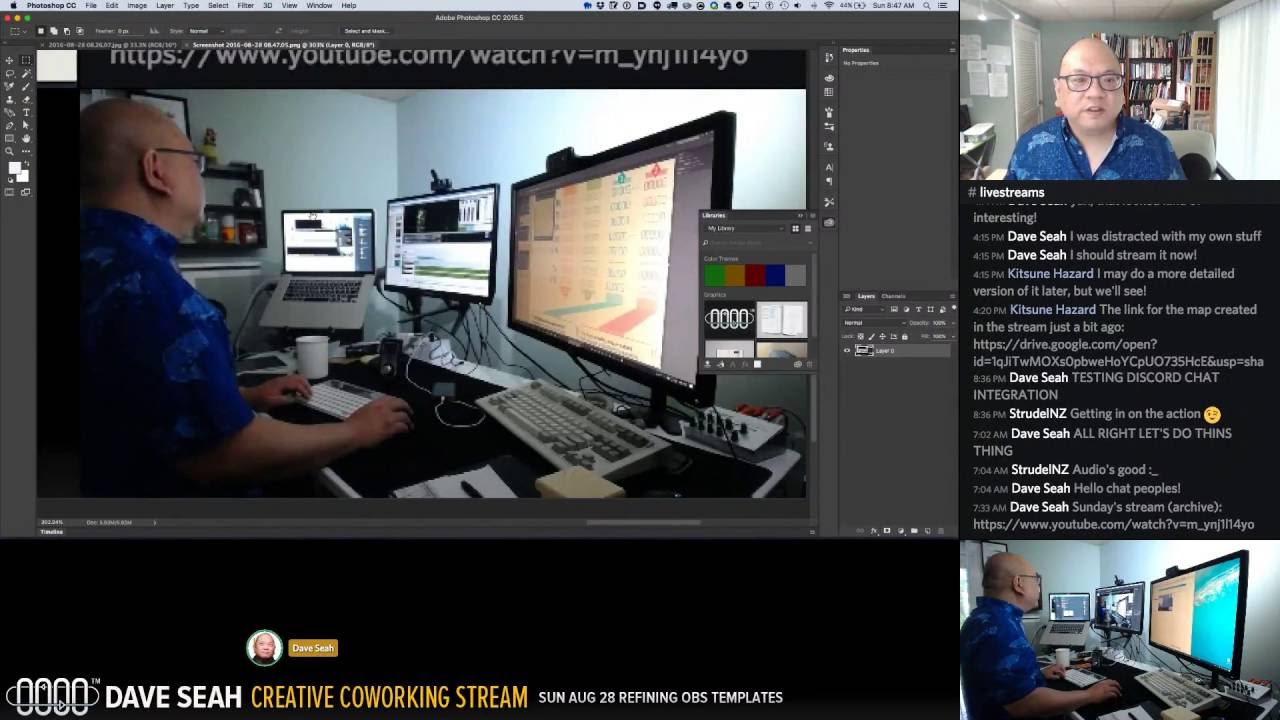Open the Paragraph panel icon in dock

[x=829, y=181]
